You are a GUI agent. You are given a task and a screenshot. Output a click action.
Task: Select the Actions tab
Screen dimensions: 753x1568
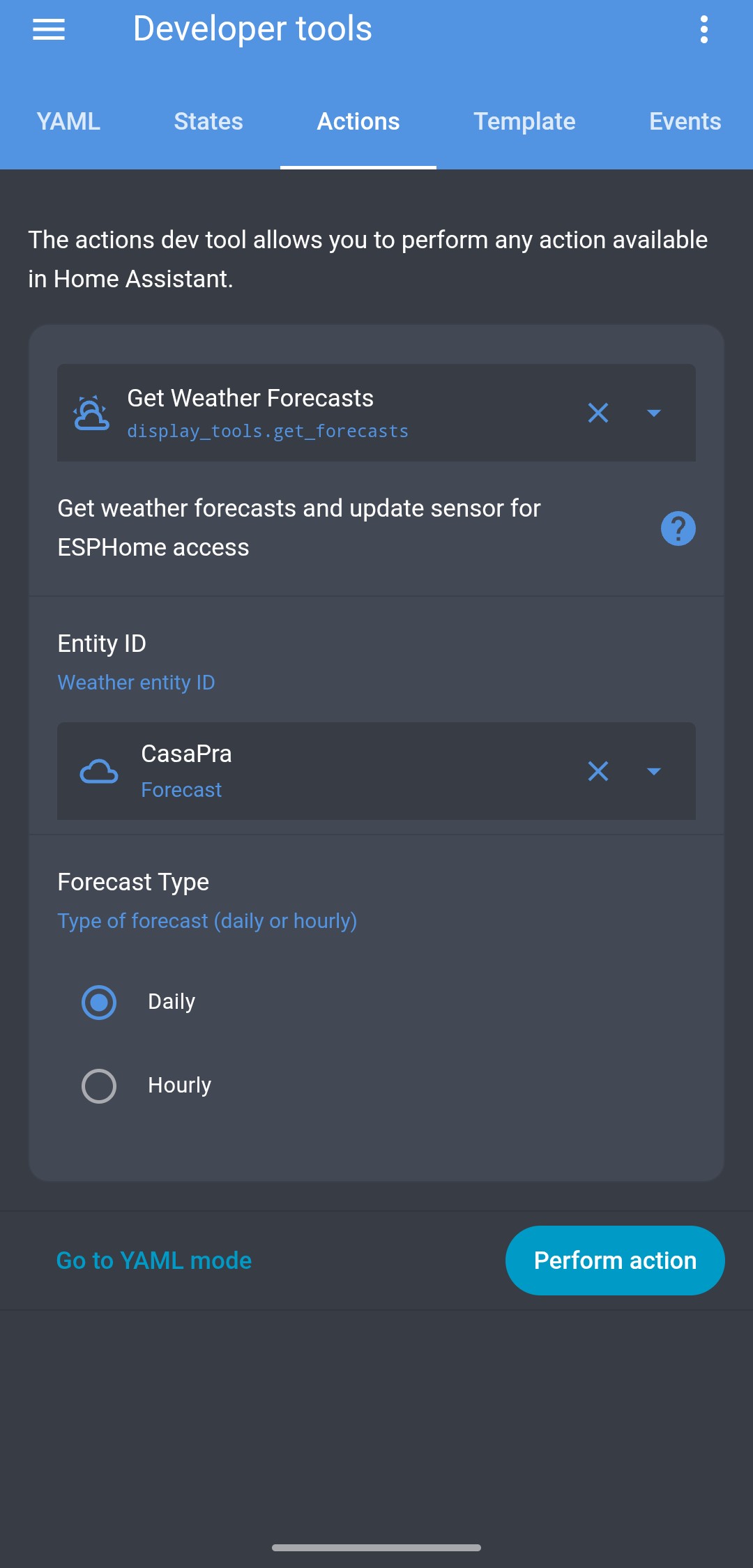358,121
